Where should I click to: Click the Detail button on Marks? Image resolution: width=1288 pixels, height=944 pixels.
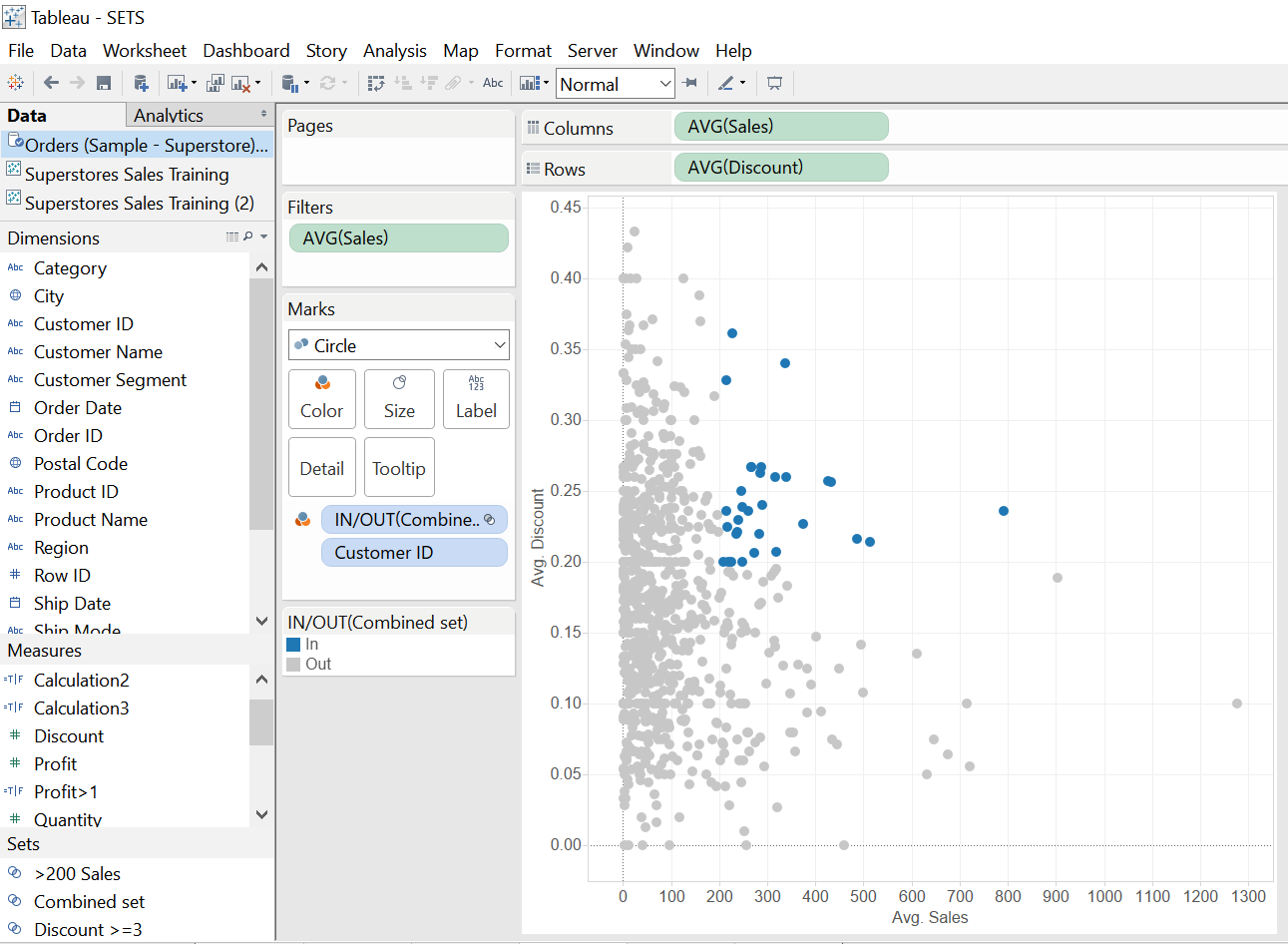point(321,467)
